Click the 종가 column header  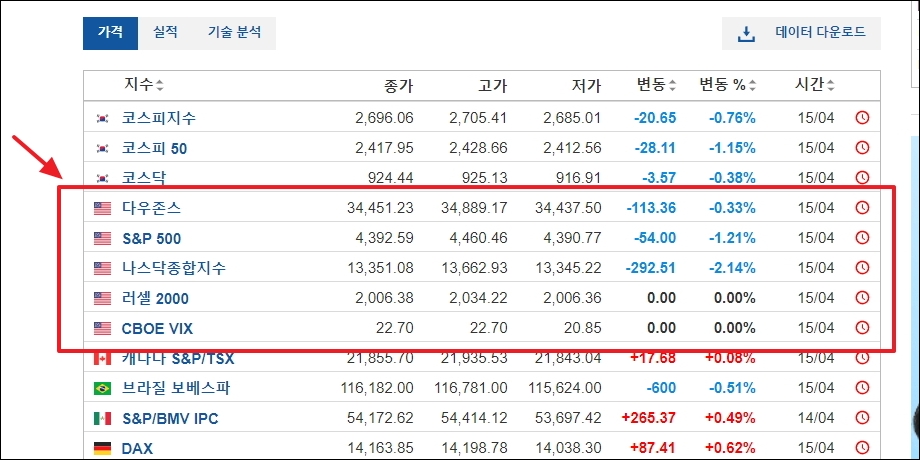point(398,86)
